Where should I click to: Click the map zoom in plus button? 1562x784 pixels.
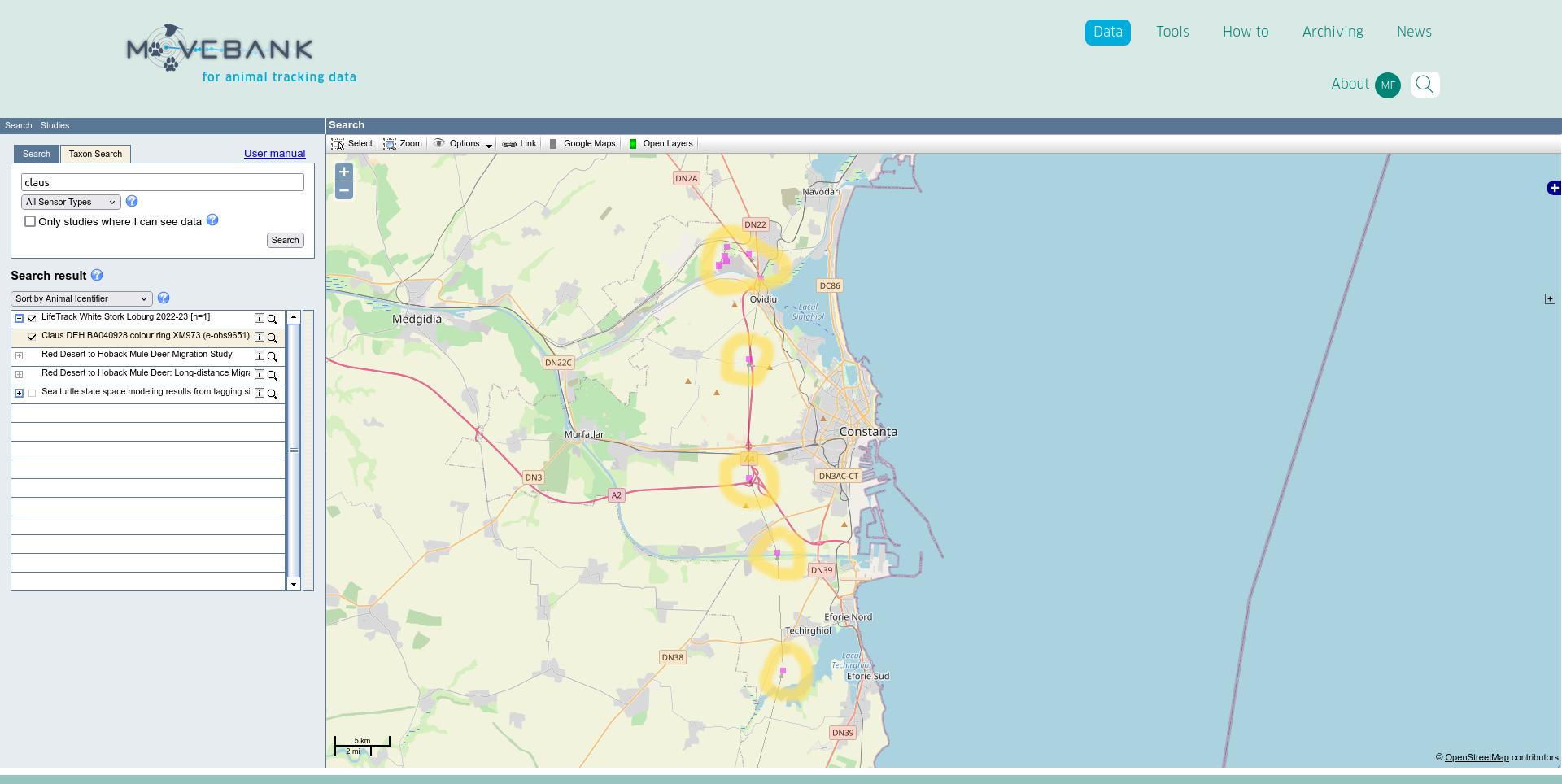(x=344, y=172)
